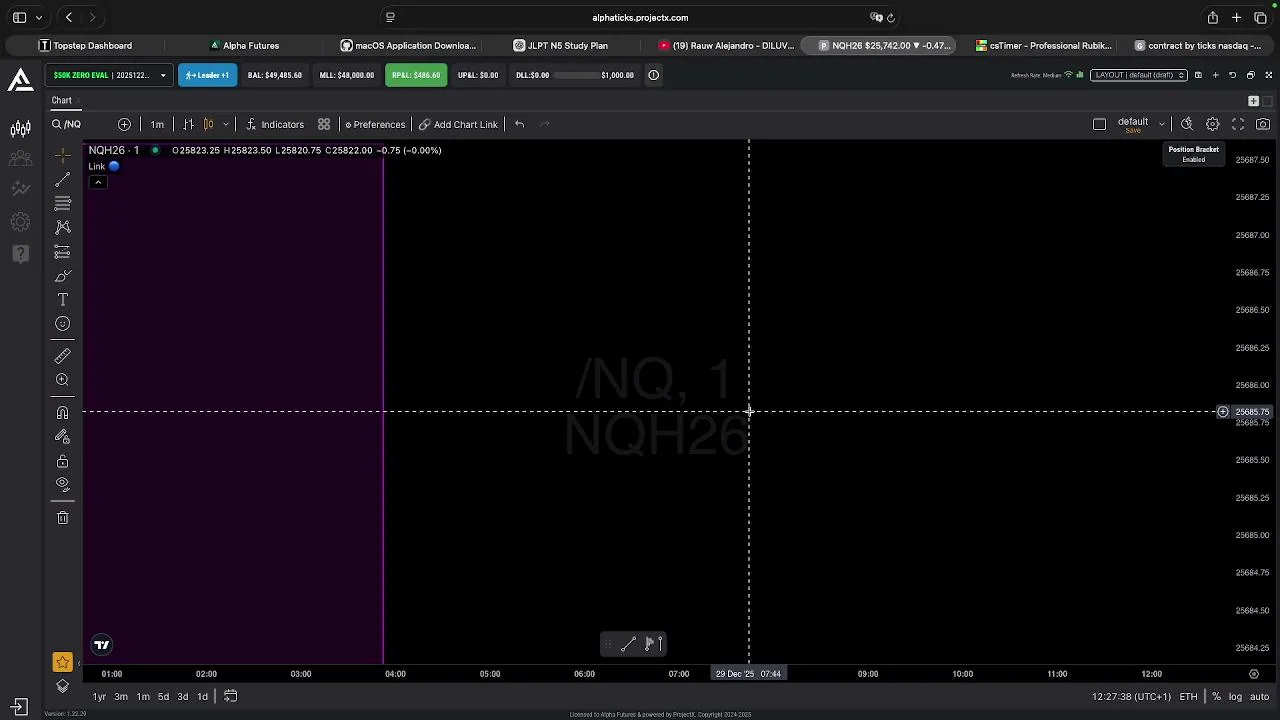This screenshot has height=720, width=1280.
Task: Open the go to date calendar icon
Action: coord(230,696)
